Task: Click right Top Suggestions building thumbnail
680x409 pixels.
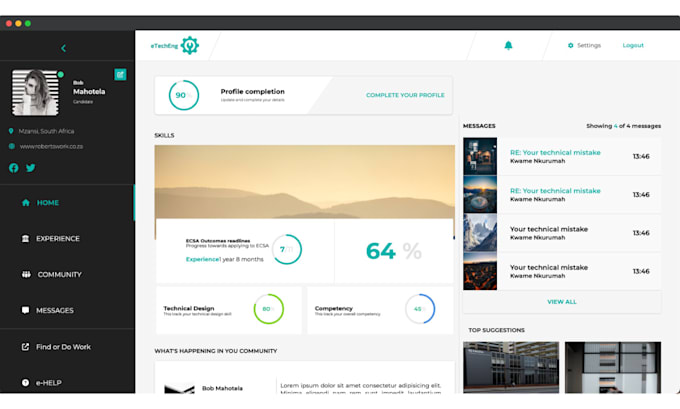Action: (x=613, y=367)
